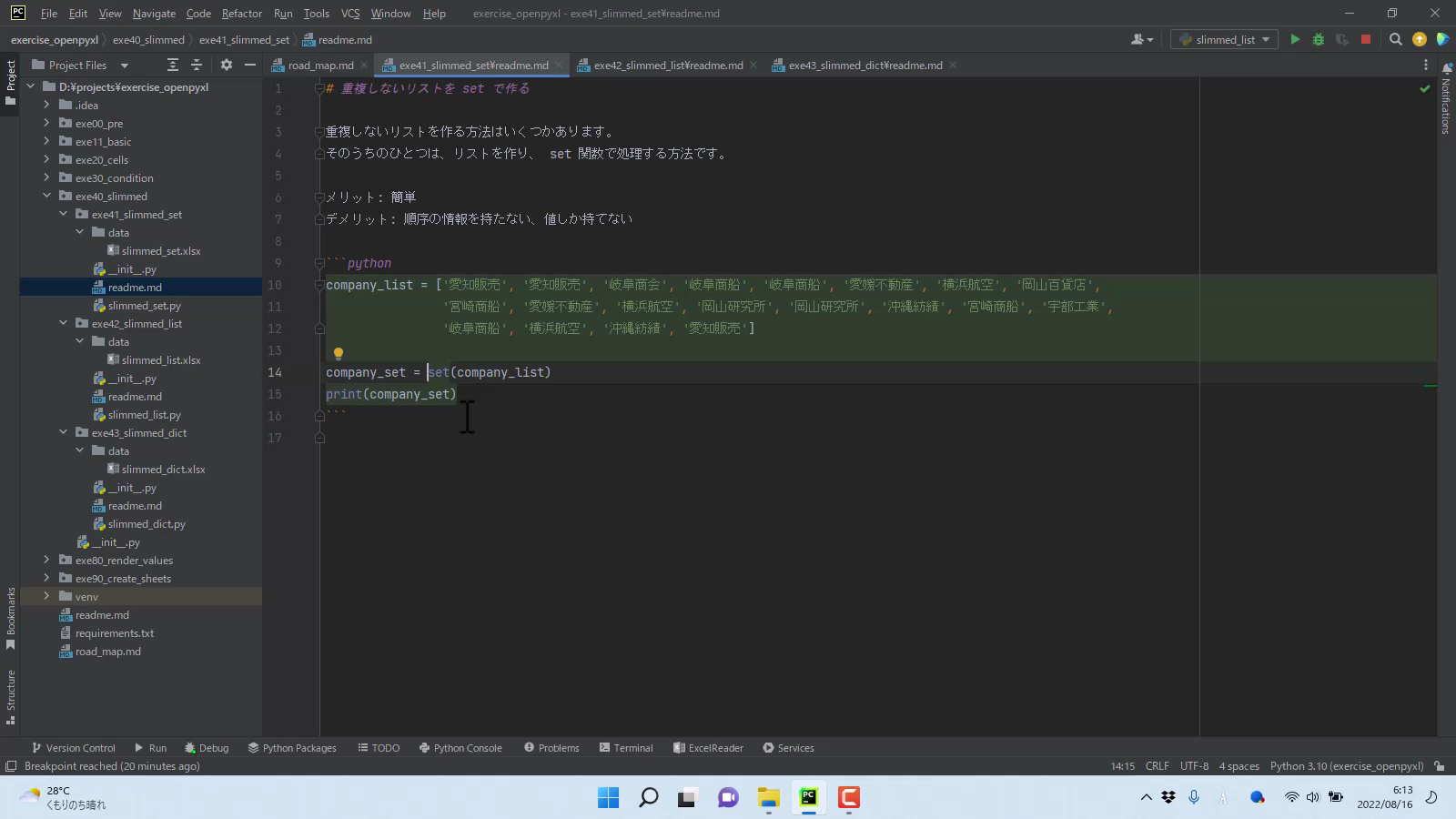Image resolution: width=1456 pixels, height=819 pixels.
Task: Click the Collapse All icon in Project panel
Action: (x=197, y=65)
